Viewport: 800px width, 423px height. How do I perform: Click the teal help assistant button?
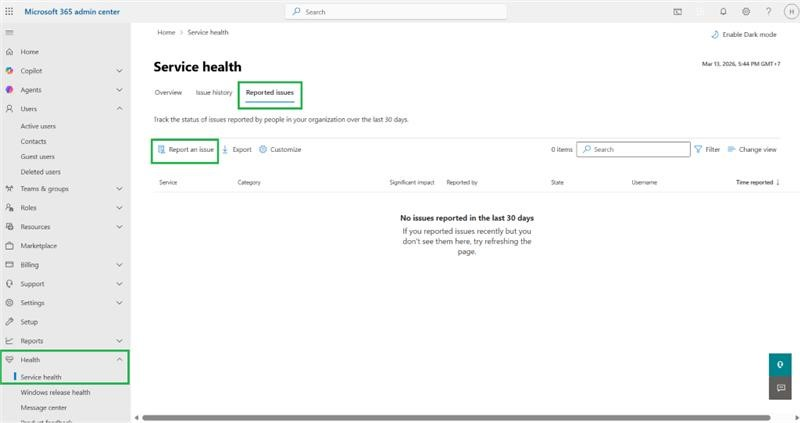click(780, 365)
